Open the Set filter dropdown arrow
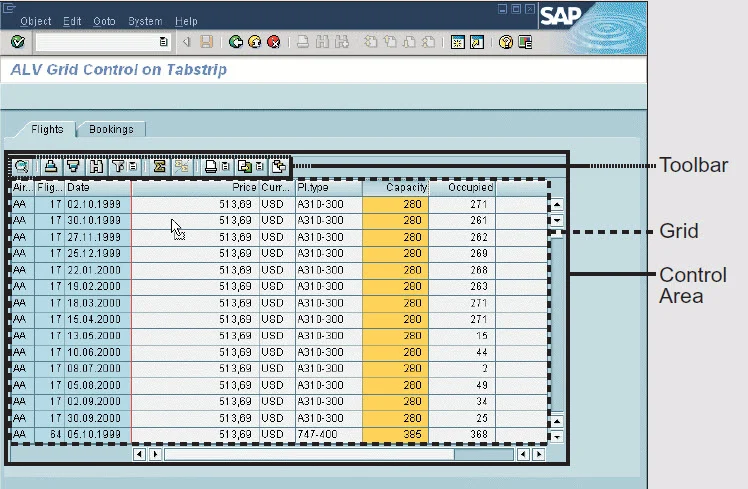 [133, 166]
